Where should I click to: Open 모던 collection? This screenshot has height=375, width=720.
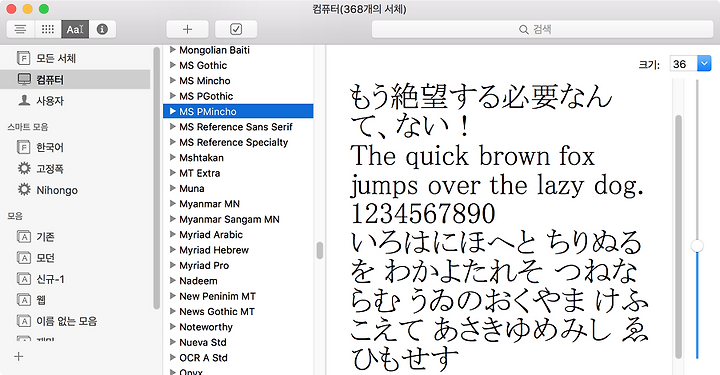(75, 257)
